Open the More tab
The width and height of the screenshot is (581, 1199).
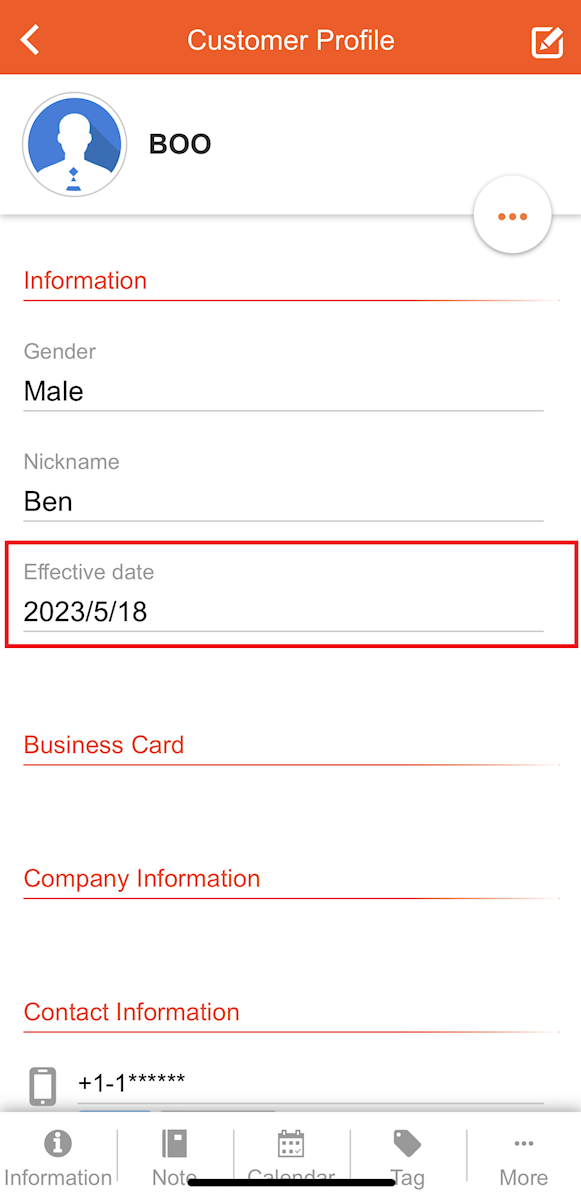pos(524,1159)
